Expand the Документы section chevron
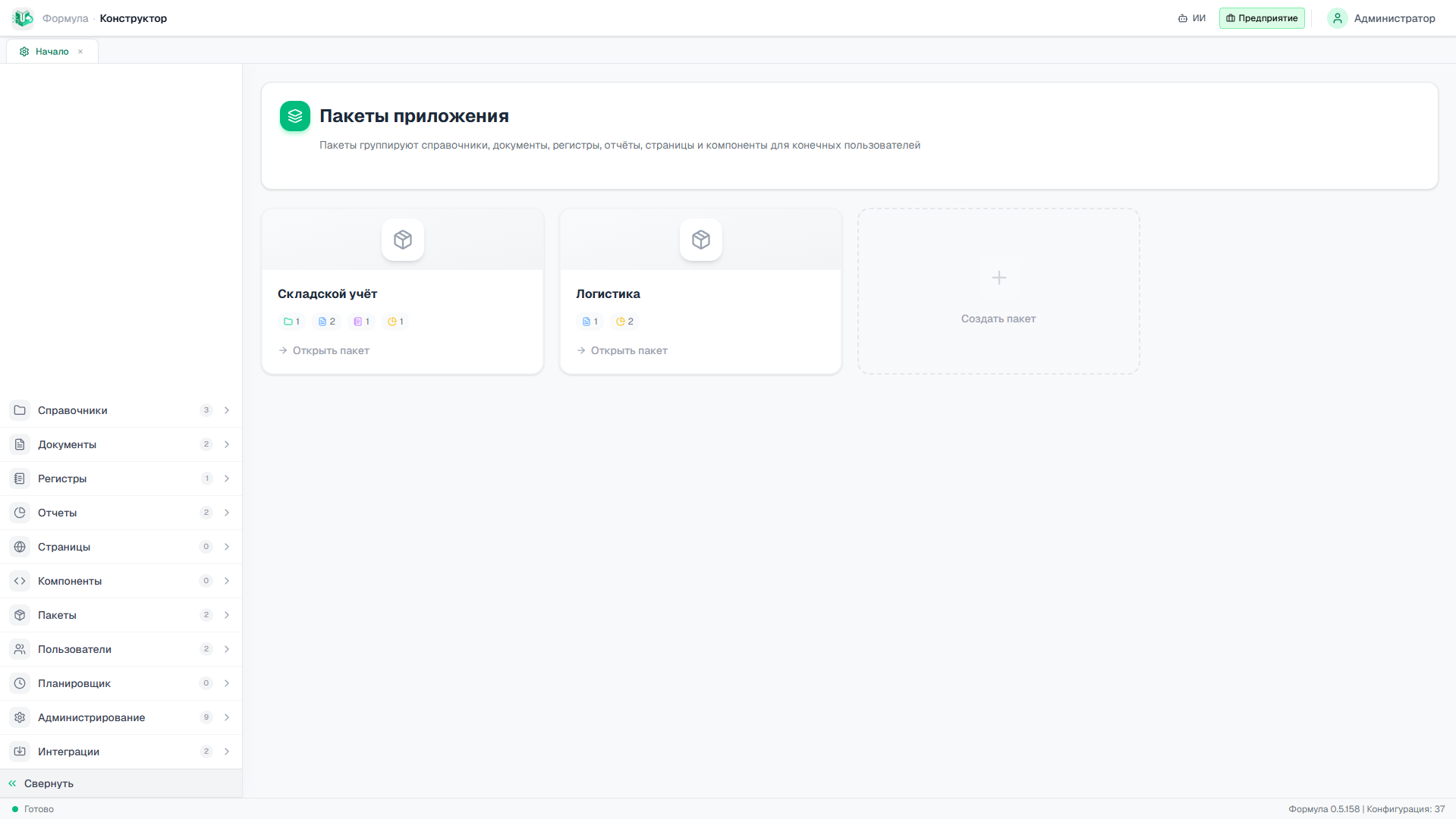This screenshot has width=1456, height=819. point(227,444)
